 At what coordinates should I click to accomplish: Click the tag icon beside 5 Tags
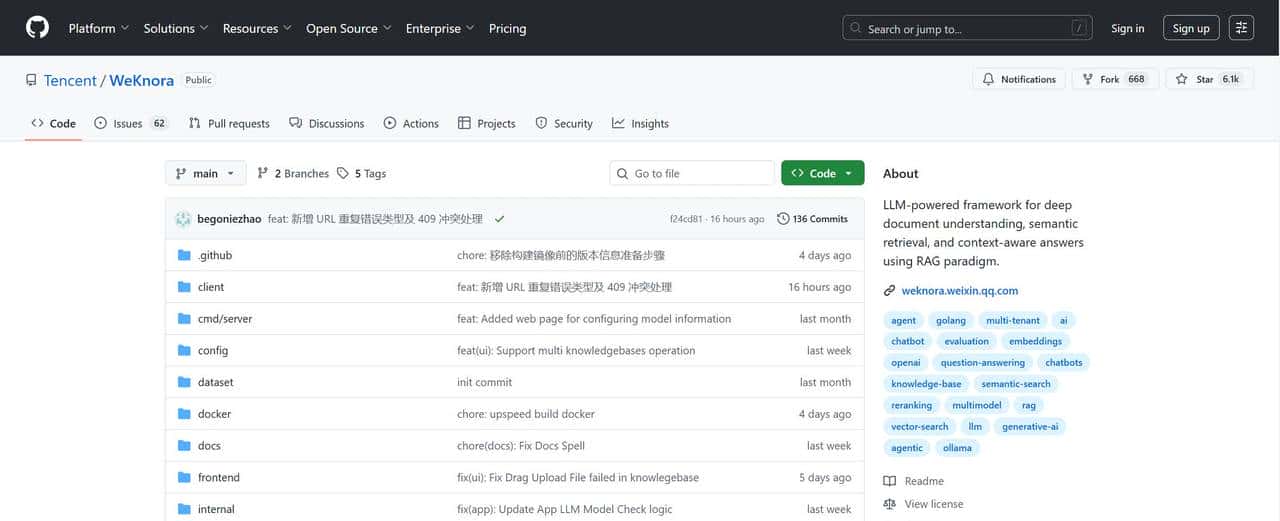pos(343,173)
